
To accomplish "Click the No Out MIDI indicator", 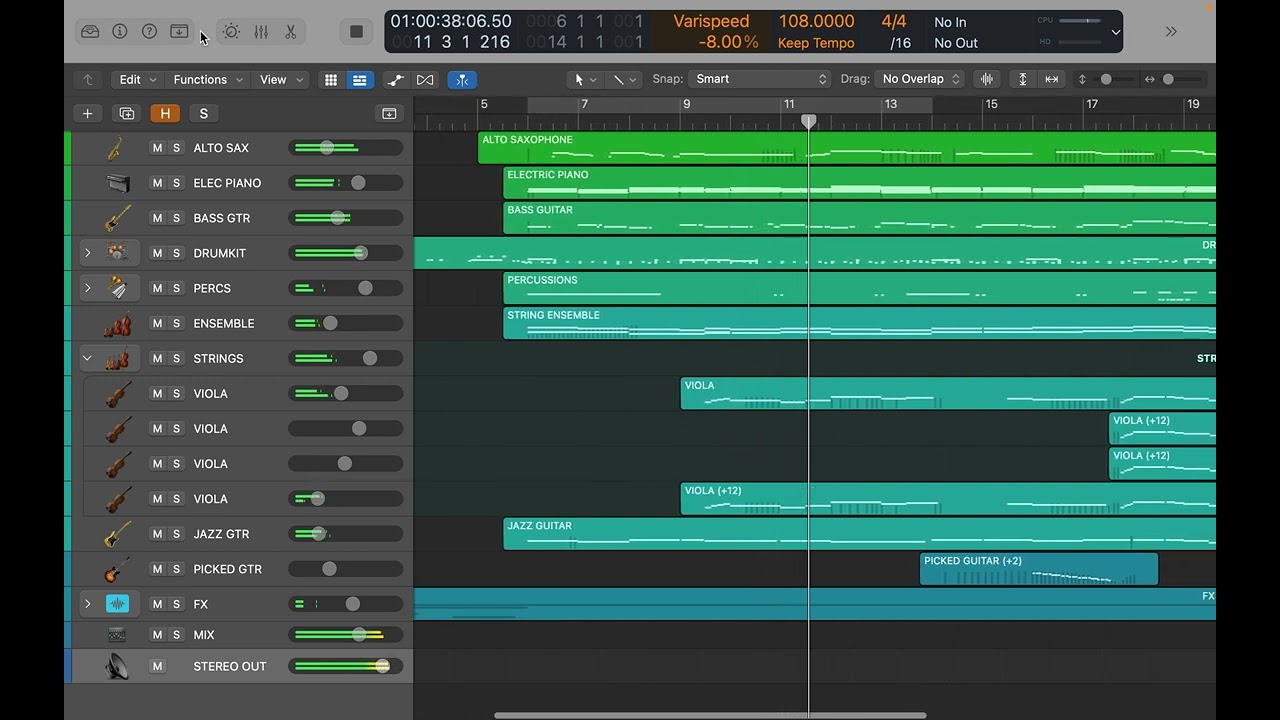I will click(956, 43).
